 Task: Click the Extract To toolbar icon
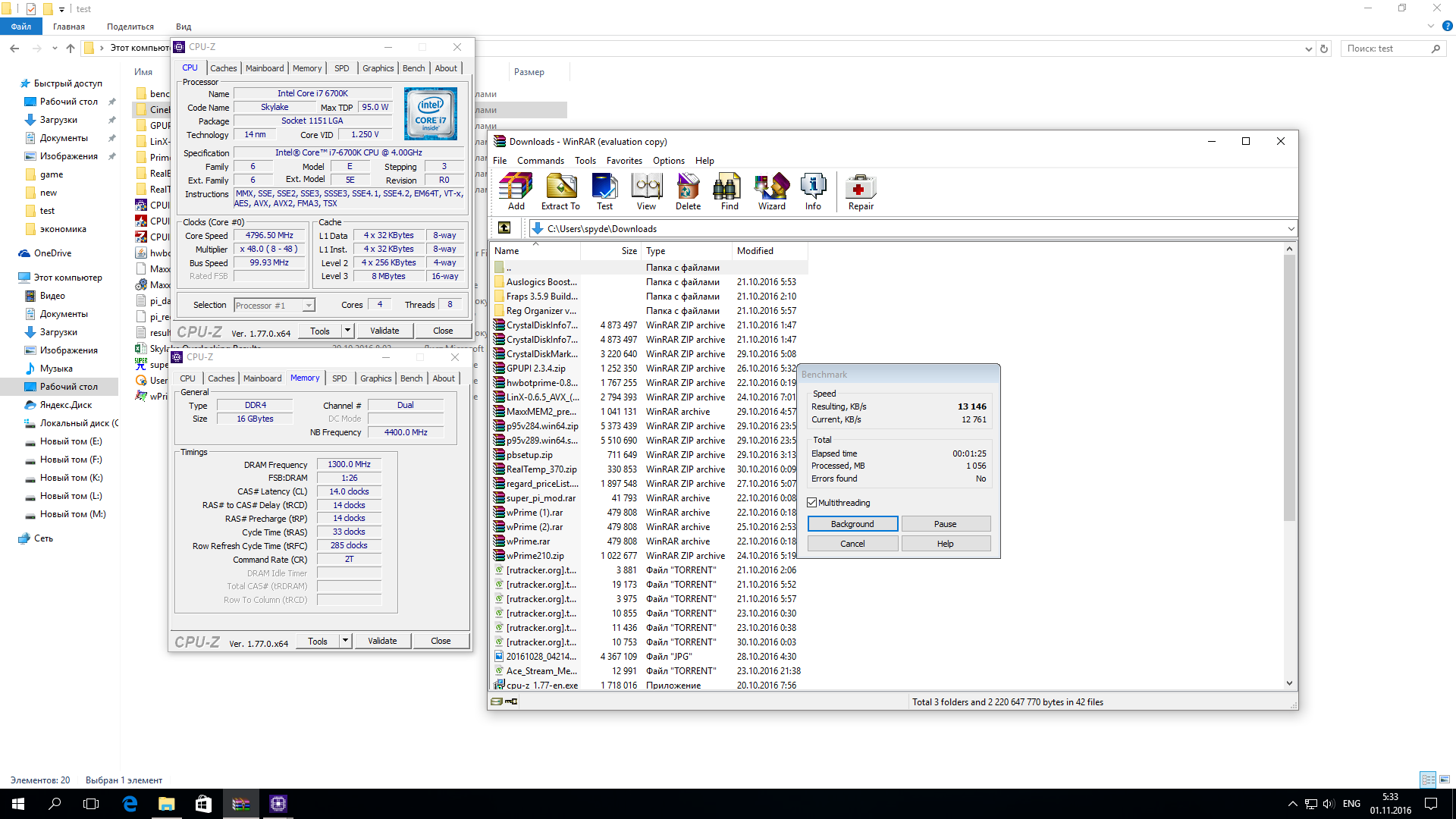point(560,191)
